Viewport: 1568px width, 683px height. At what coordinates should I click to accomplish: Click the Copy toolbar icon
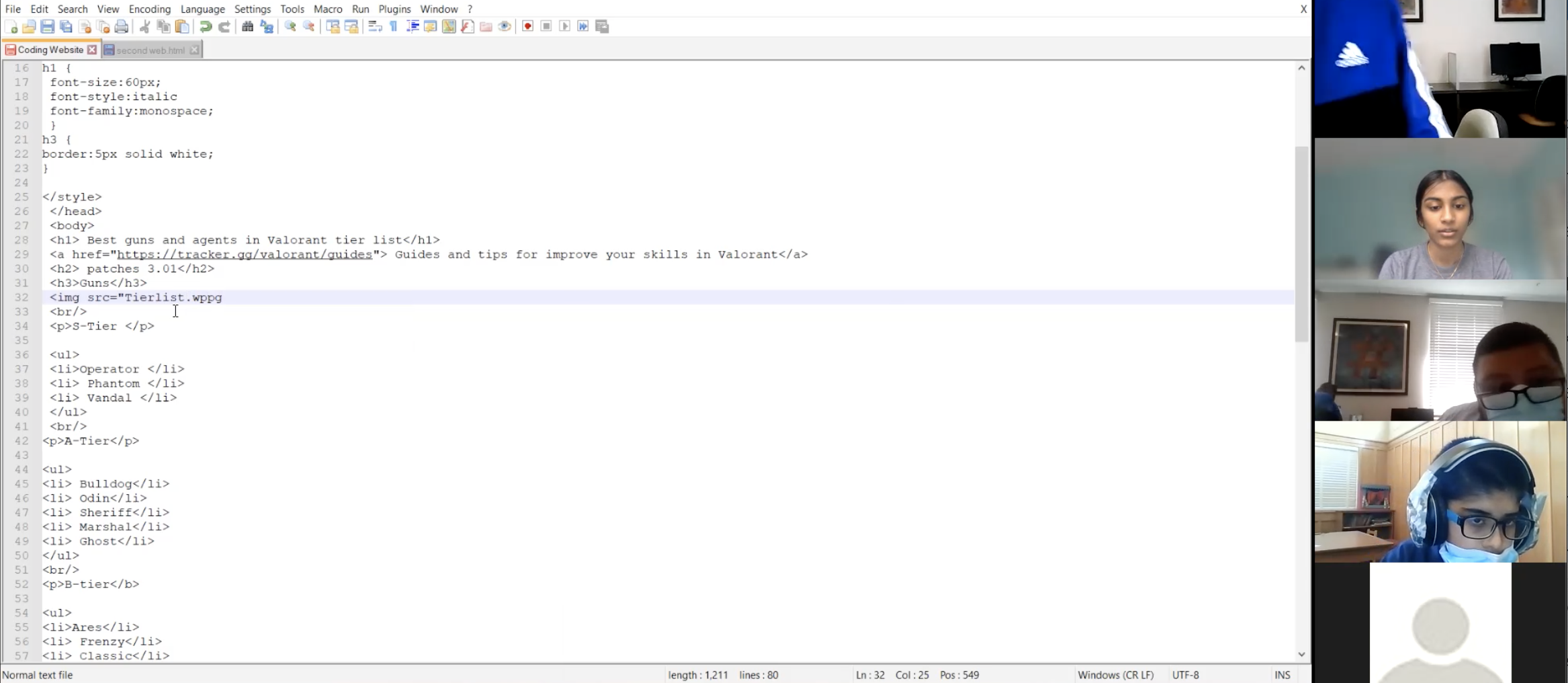click(163, 26)
